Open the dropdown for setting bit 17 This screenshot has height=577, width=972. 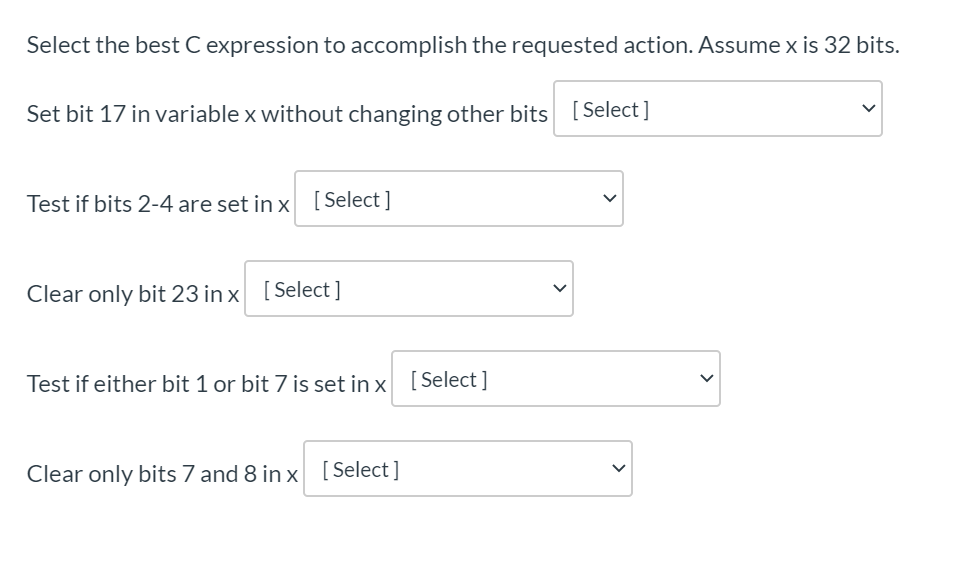point(717,109)
